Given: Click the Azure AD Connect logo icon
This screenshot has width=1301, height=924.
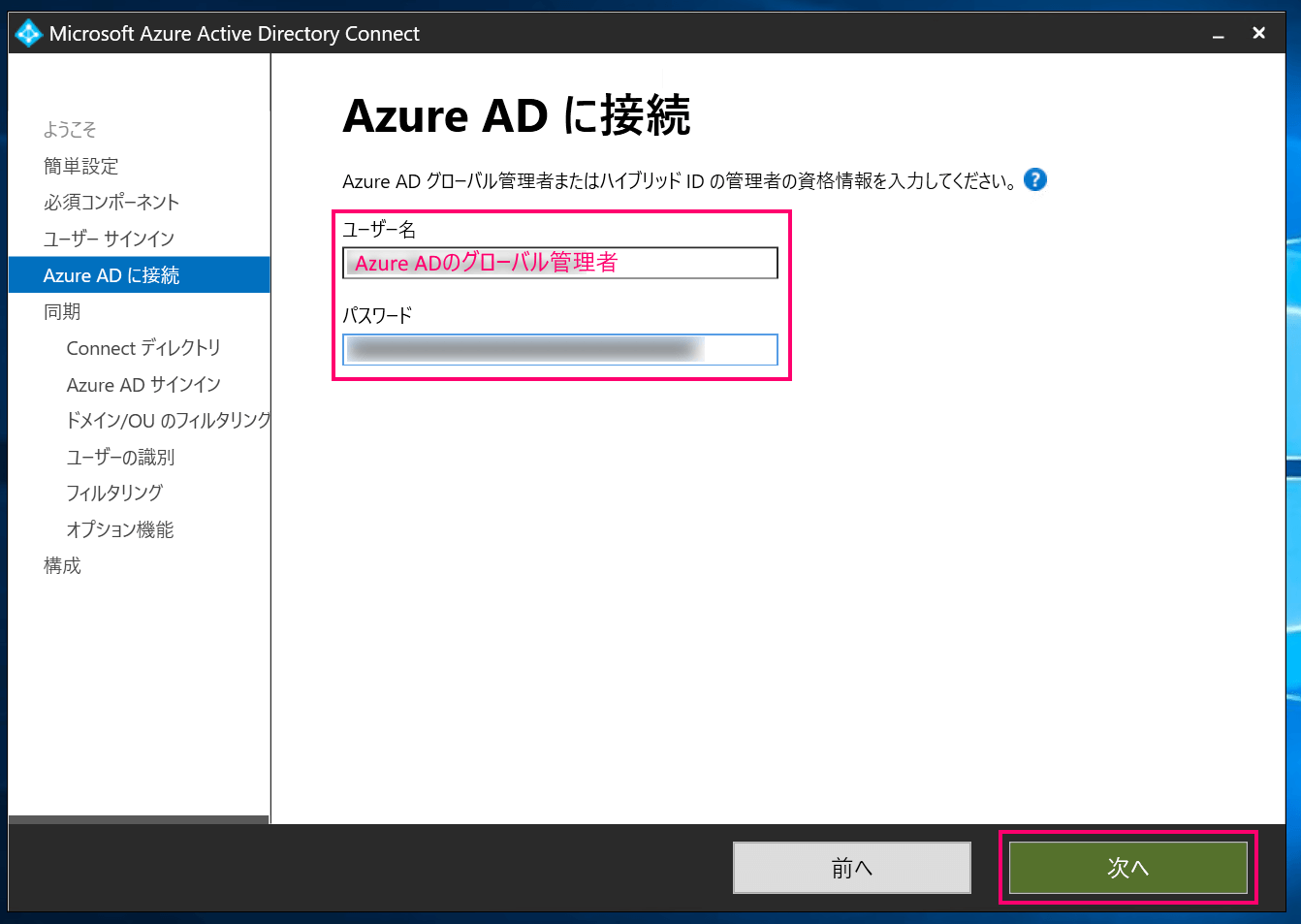Looking at the screenshot, I should pos(29,33).
